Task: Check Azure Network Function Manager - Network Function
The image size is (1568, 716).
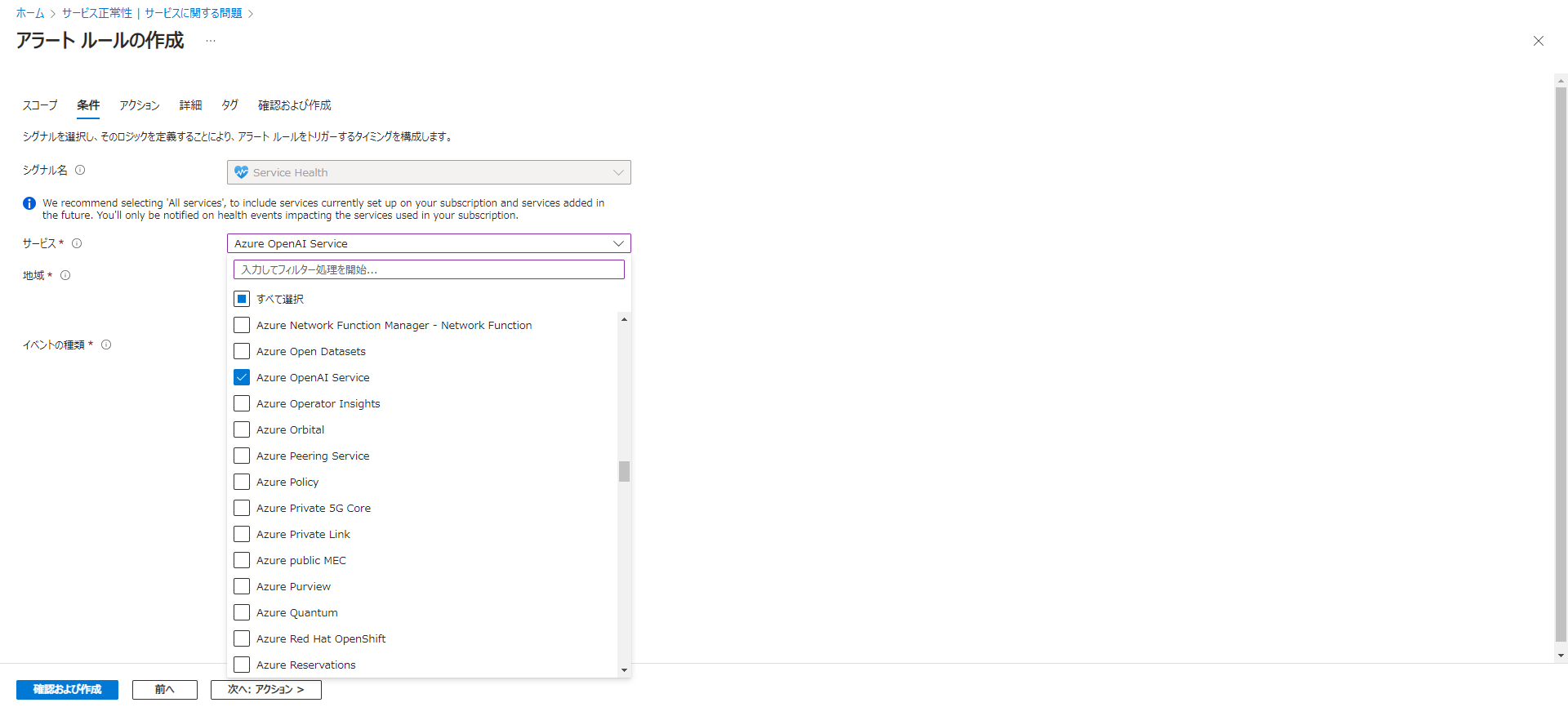Action: [x=242, y=325]
